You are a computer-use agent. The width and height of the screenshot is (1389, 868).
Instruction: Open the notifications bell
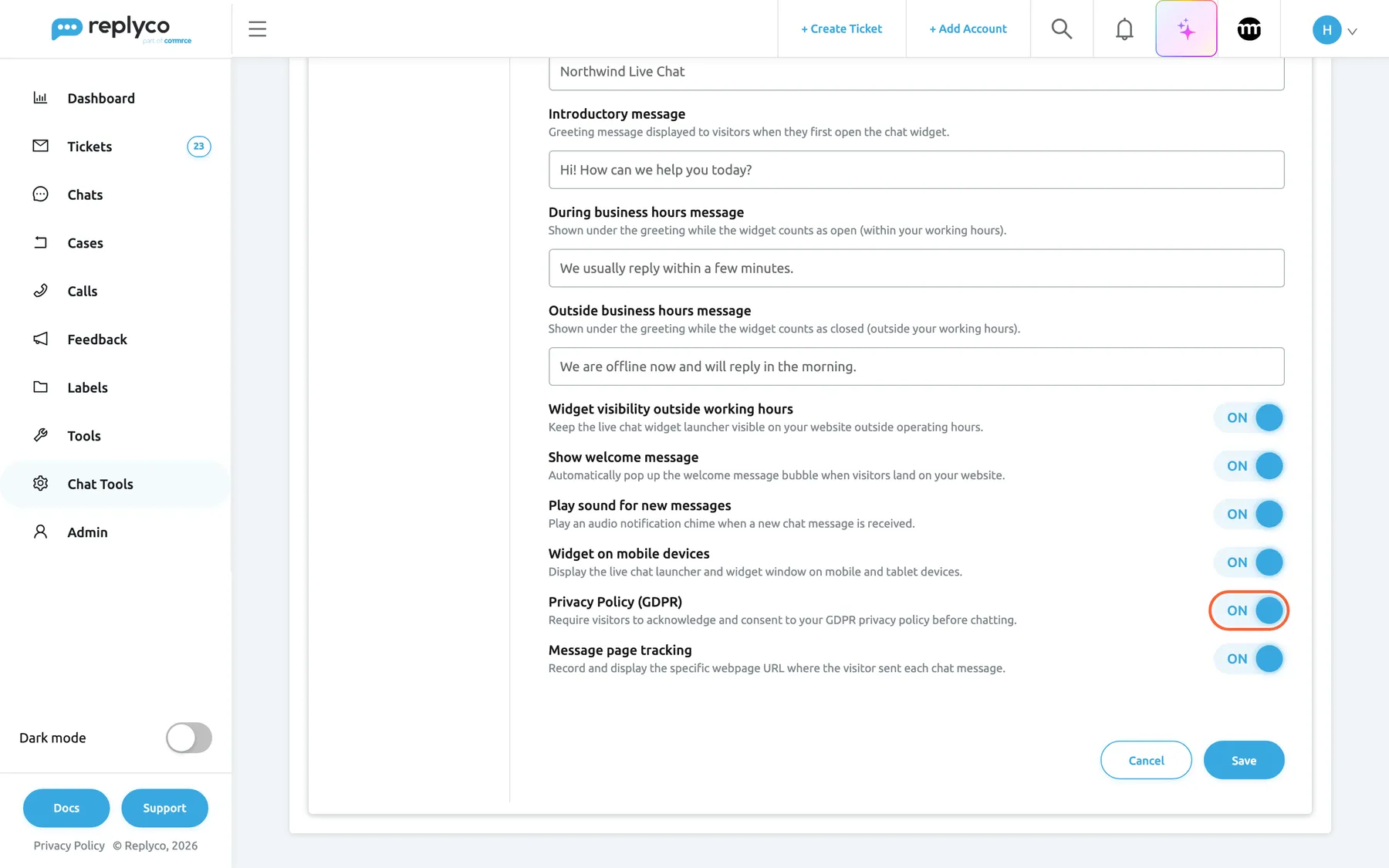1124,29
